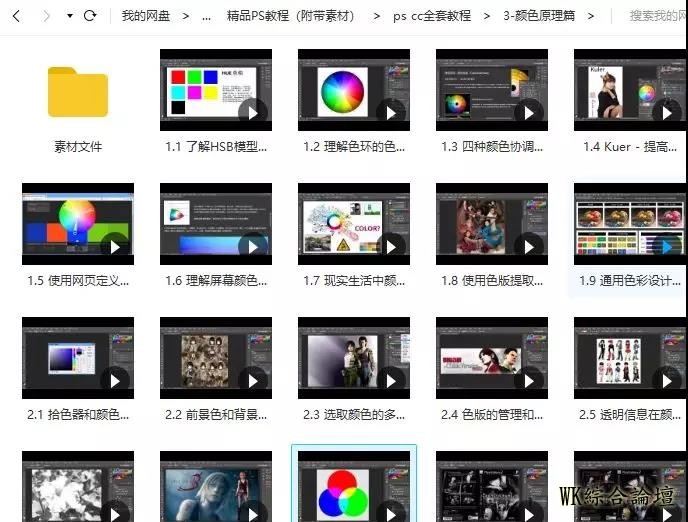Play video 2.5 透明信息在颜
The image size is (688, 522).
click(666, 381)
